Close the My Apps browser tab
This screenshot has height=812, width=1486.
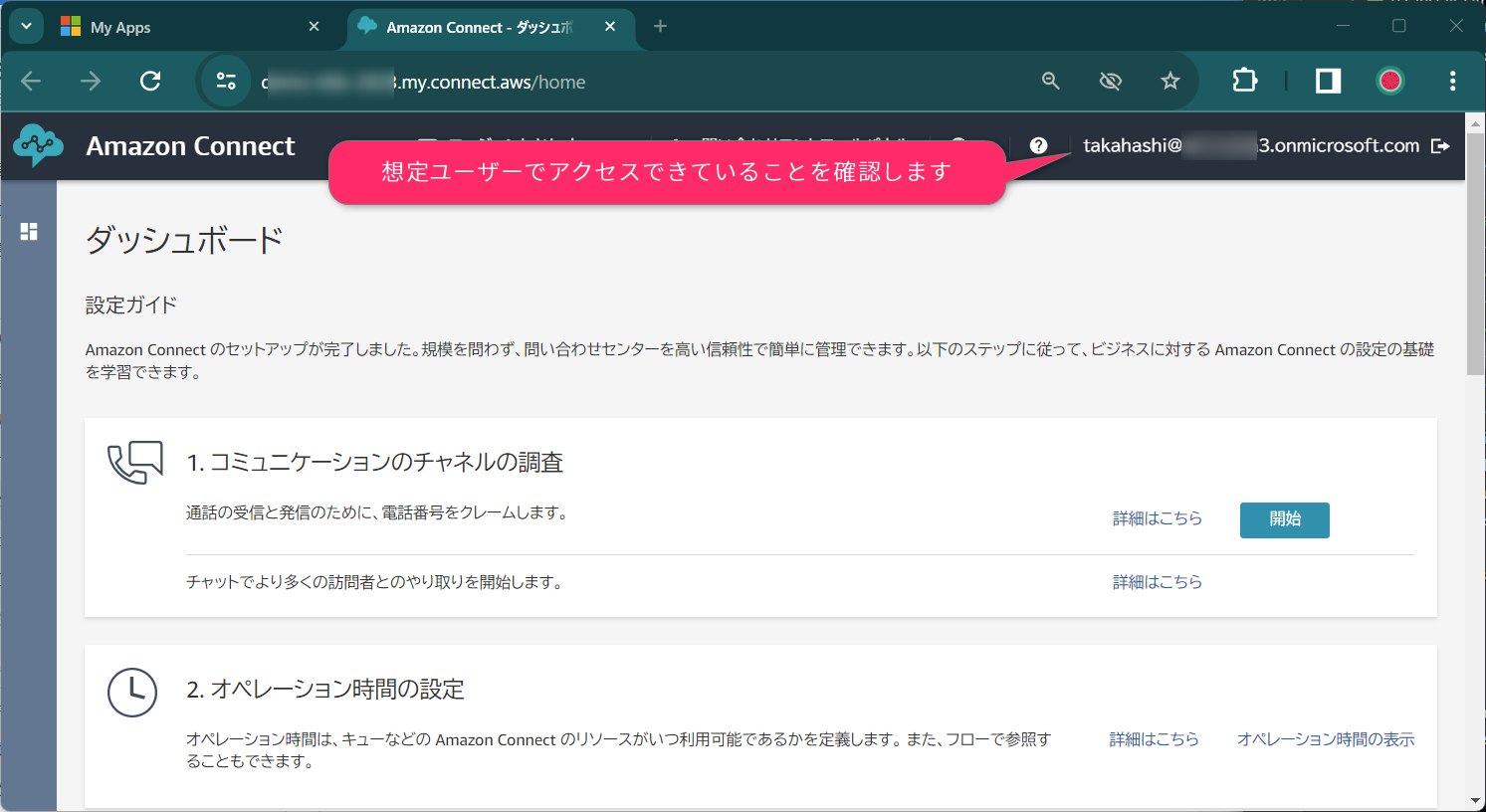point(315,27)
